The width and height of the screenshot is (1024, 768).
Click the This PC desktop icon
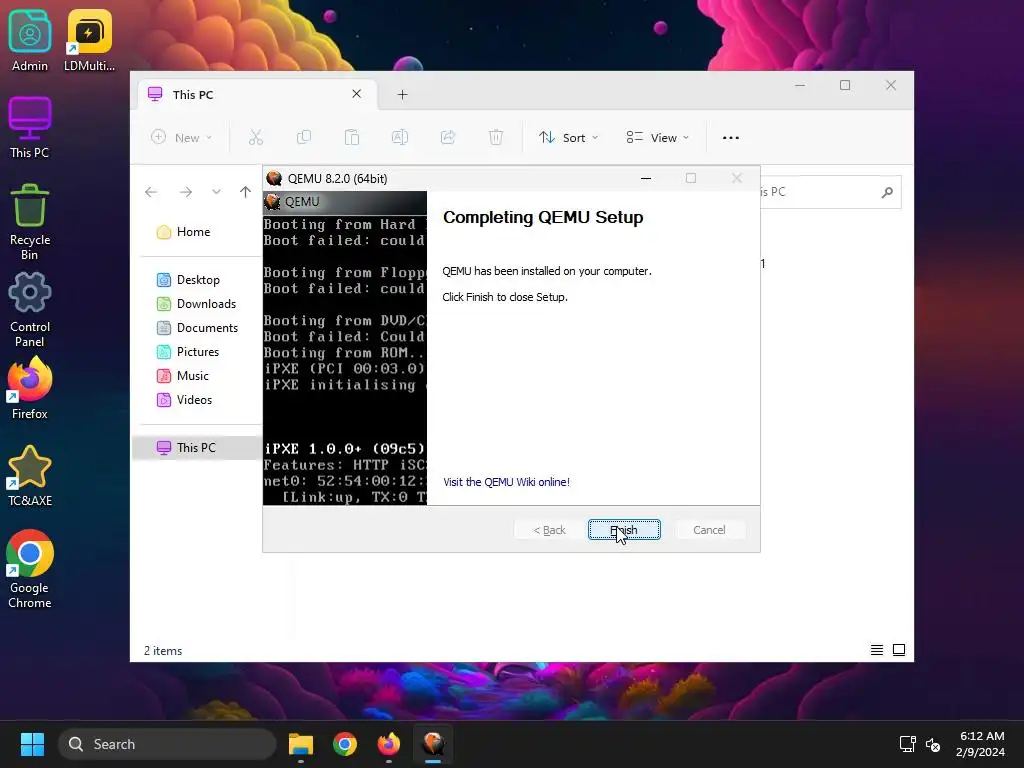coord(29,127)
